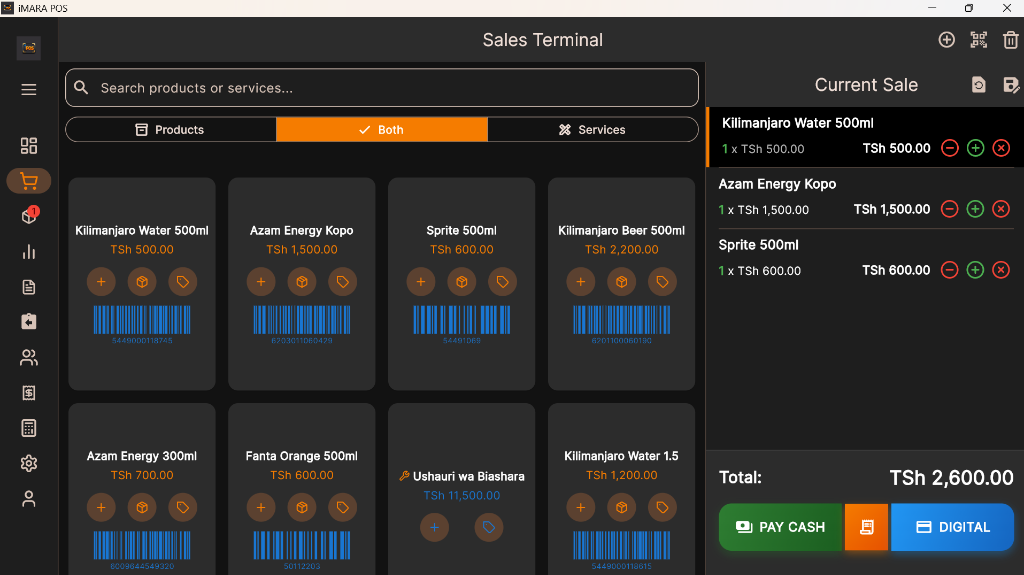This screenshot has width=1024, height=575.
Task: Decrease quantity of Sprite 500ml in sale
Action: pyautogui.click(x=950, y=270)
